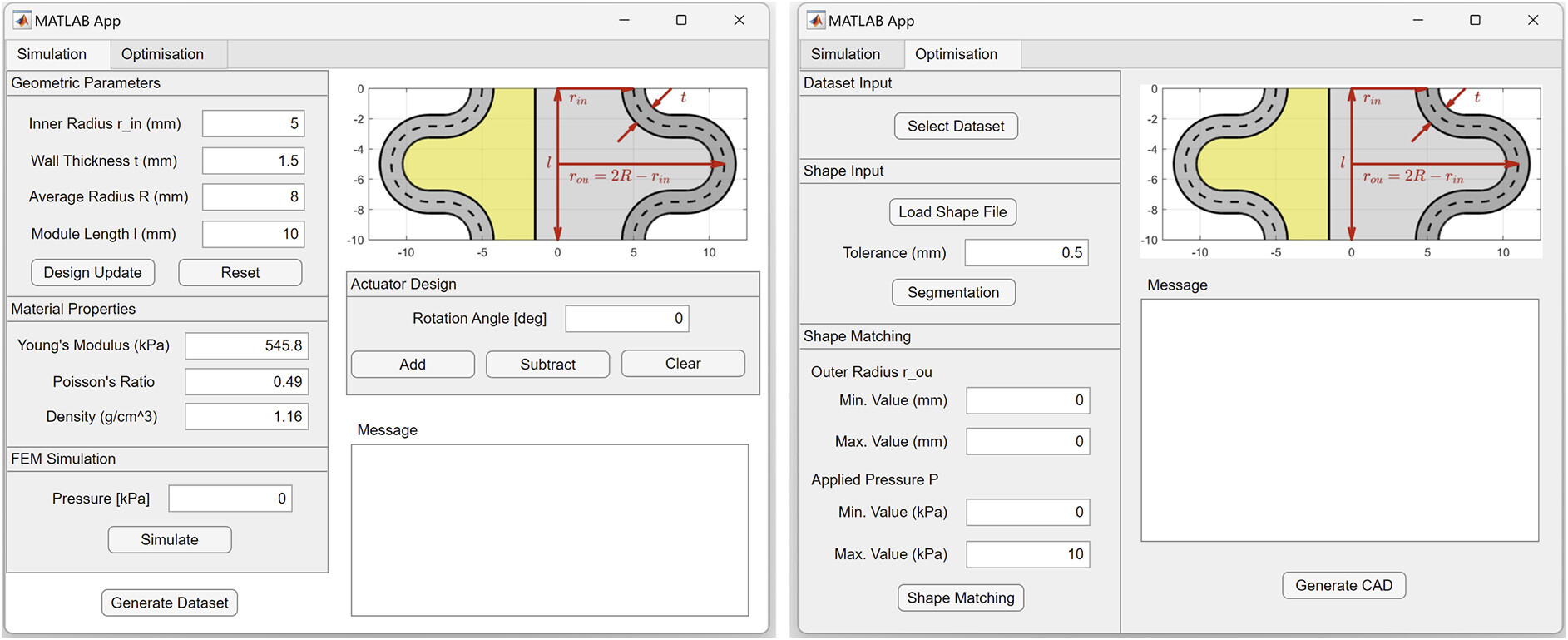Click the MATLAB logo in the Dataset Input window title bar
The image size is (1568, 640).
coord(816,21)
